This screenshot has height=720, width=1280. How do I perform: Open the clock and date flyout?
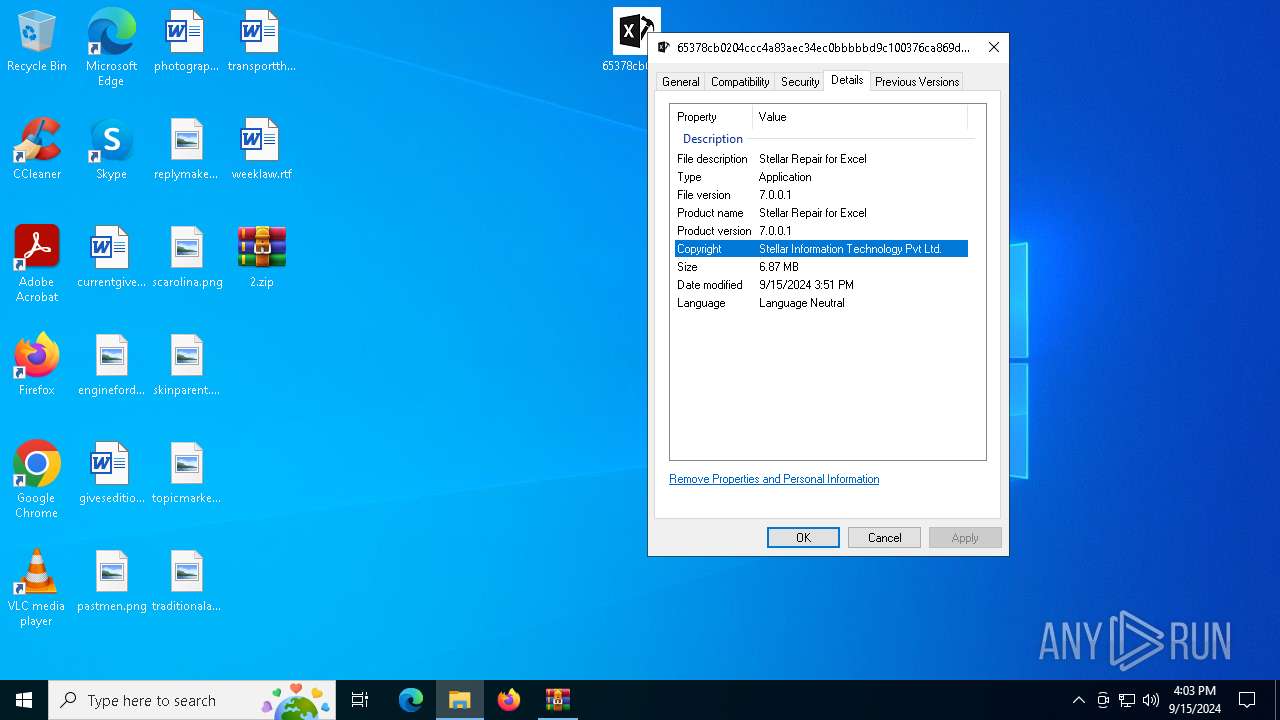tap(1194, 700)
